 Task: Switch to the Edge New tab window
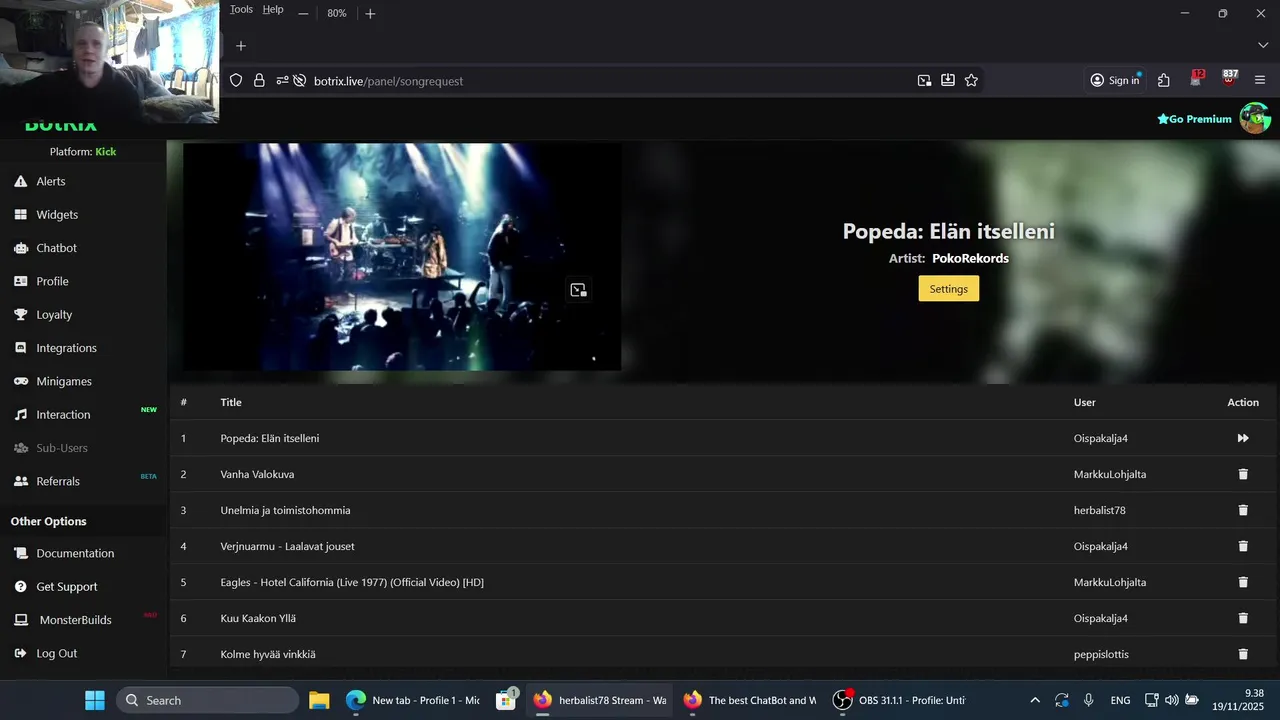tap(413, 700)
